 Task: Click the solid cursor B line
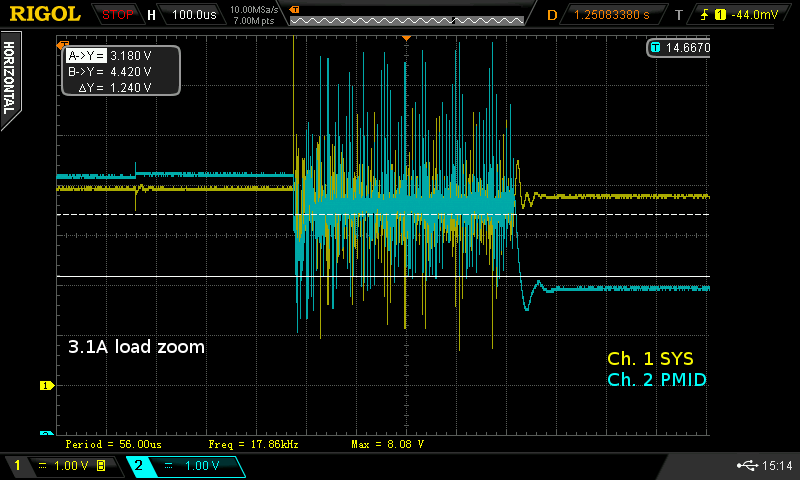pos(383,276)
